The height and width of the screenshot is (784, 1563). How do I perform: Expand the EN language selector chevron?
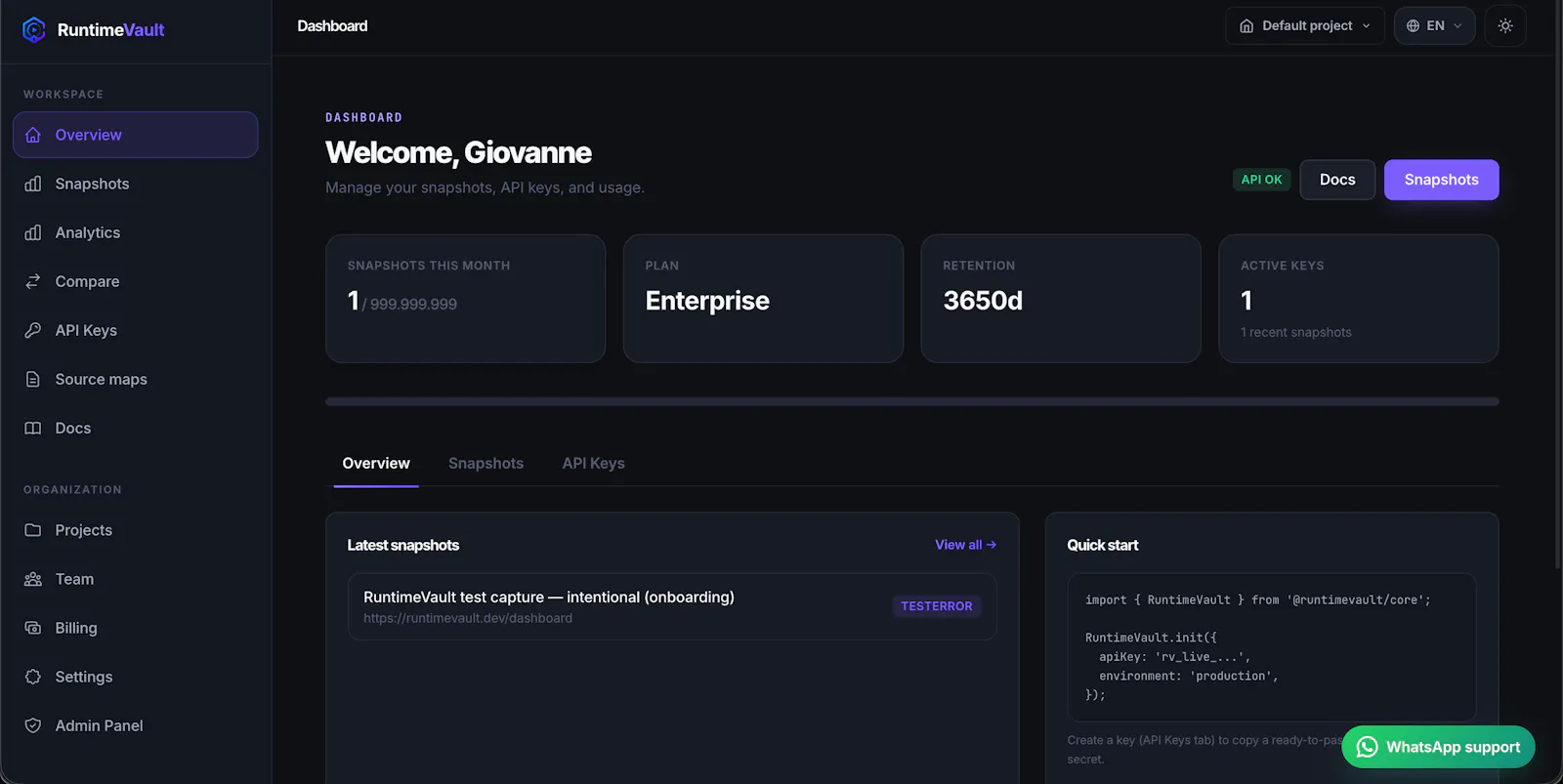tap(1457, 26)
